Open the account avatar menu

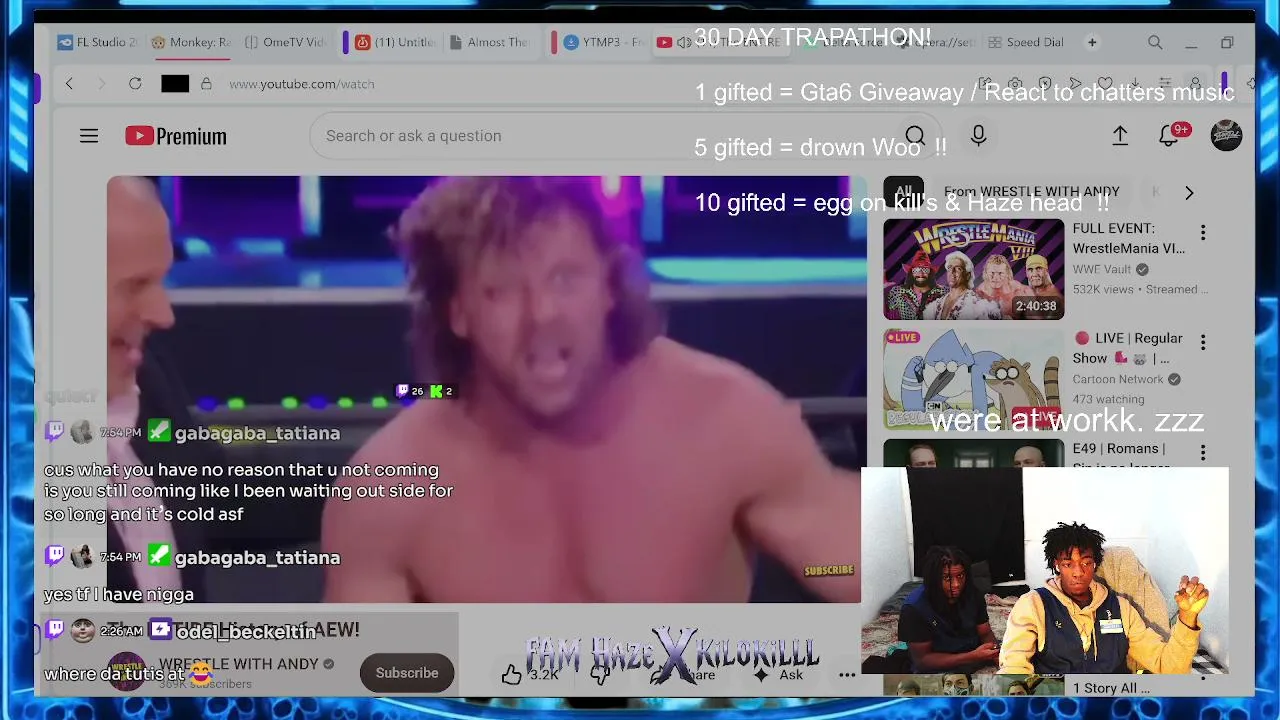(x=1226, y=136)
